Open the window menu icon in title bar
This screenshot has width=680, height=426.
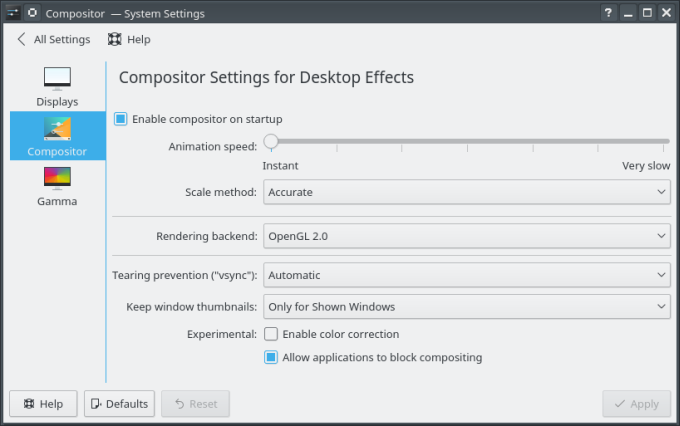pyautogui.click(x=13, y=13)
